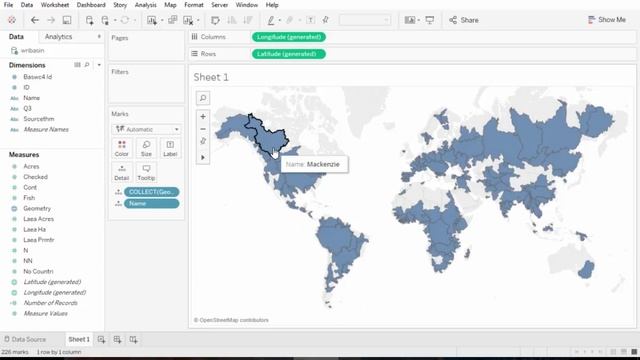Save the workbook with the disk icon

coord(67,20)
